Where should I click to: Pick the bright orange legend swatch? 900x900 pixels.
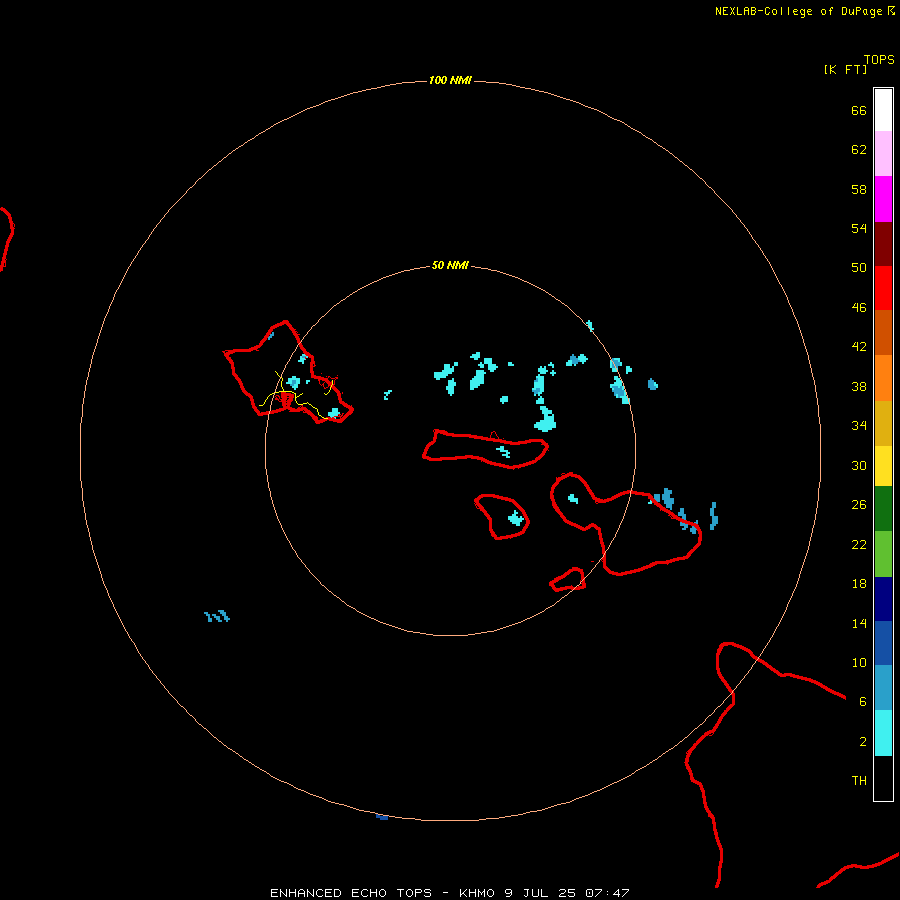click(883, 378)
